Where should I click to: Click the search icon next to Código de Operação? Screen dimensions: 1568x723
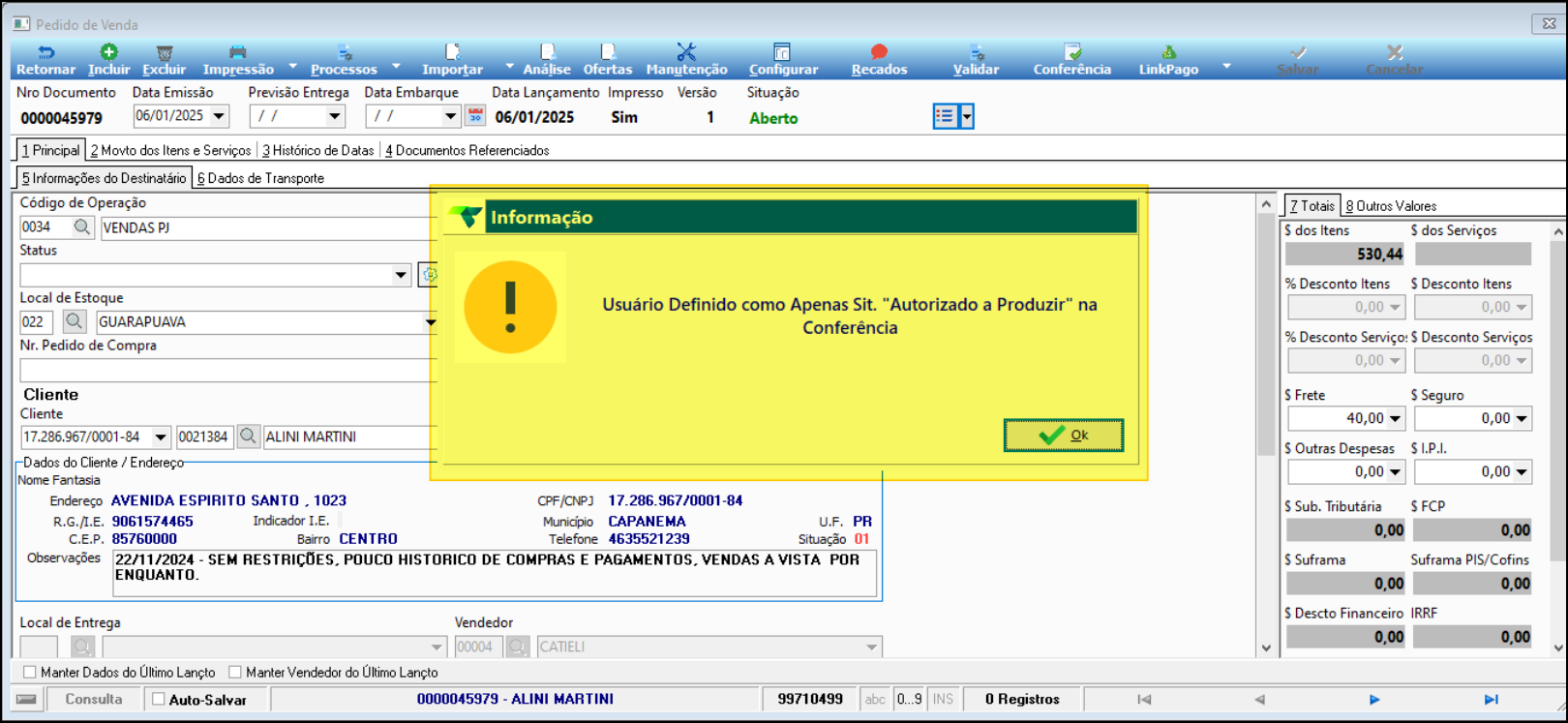82,227
